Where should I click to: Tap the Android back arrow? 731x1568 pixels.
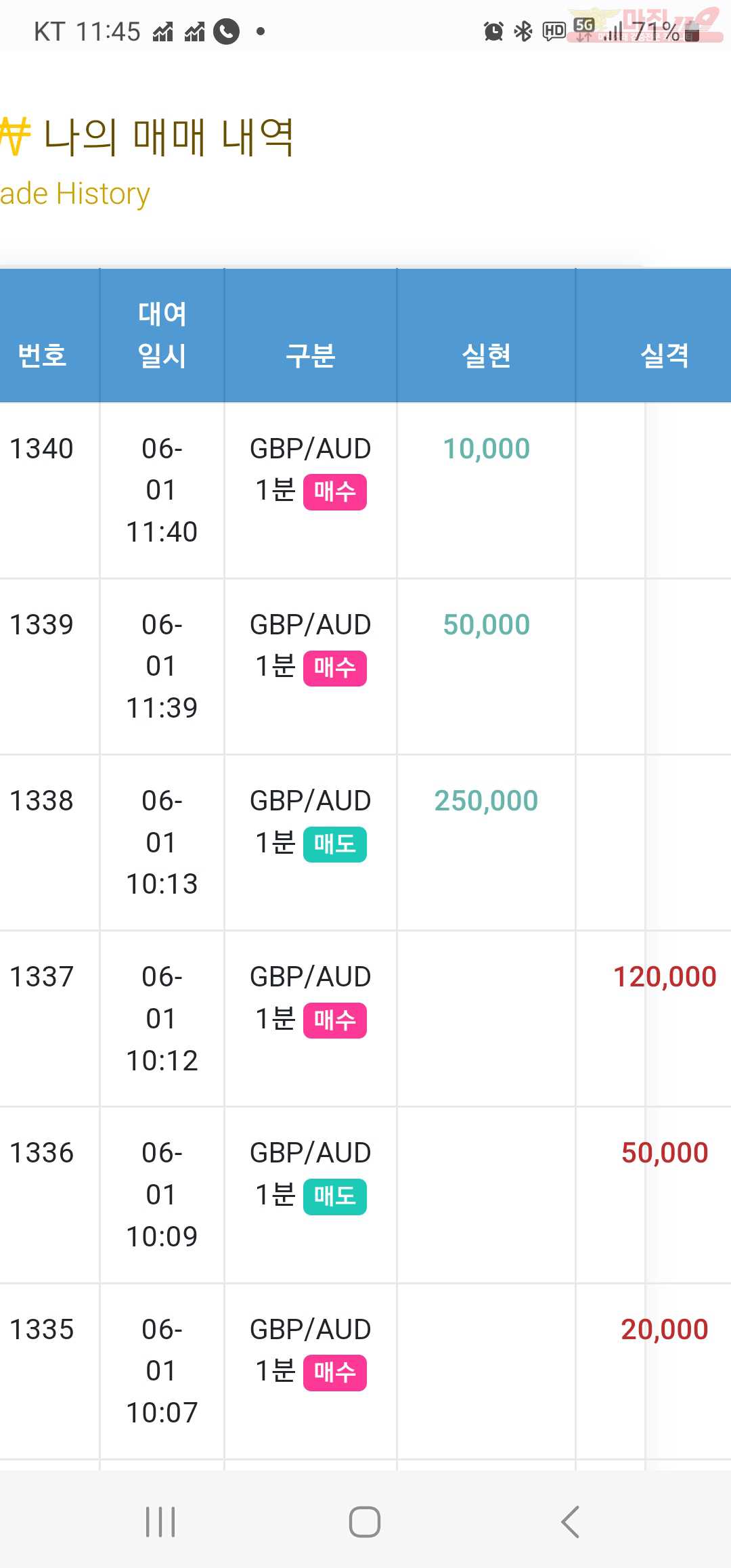coord(570,1521)
